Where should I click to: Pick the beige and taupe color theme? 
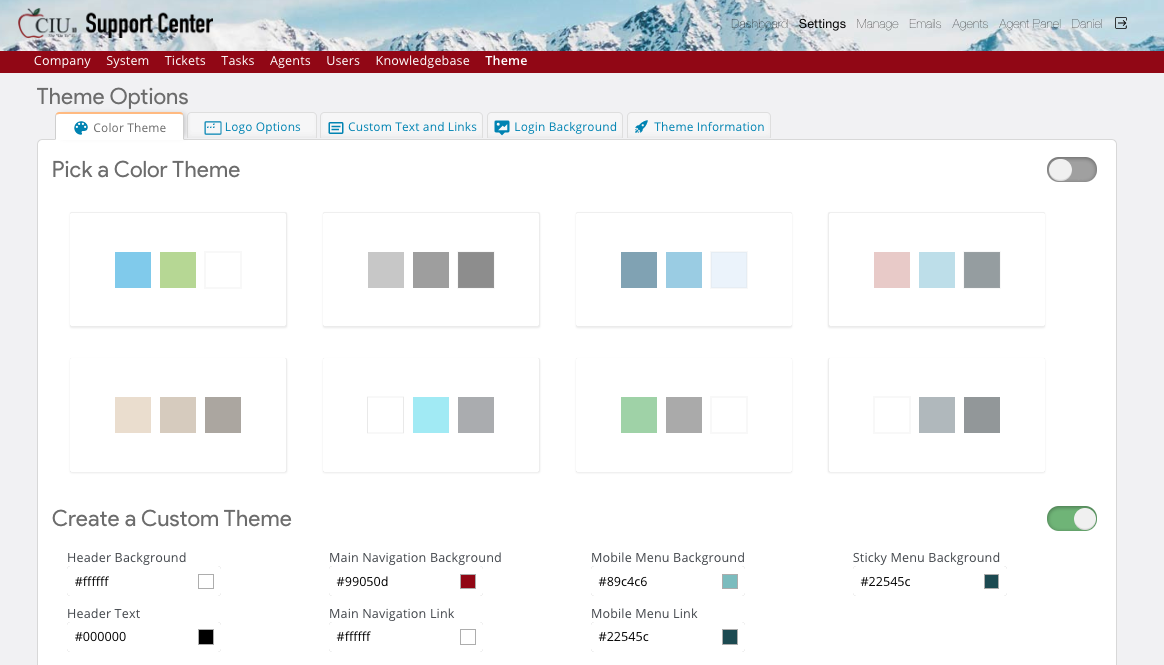178,415
